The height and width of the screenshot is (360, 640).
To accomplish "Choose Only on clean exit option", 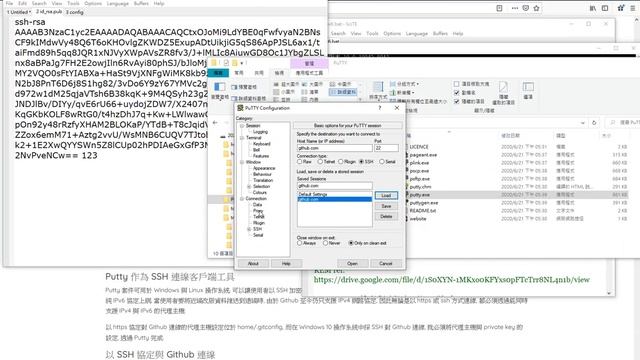I will 351,243.
